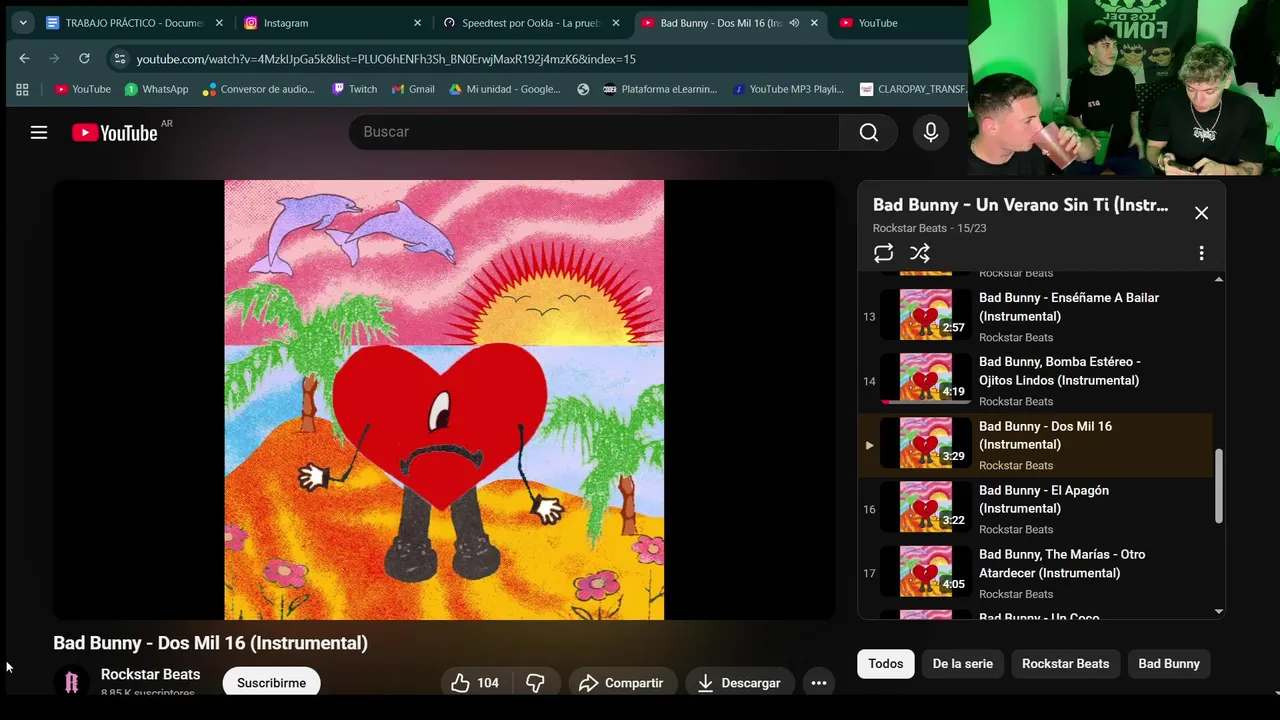The image size is (1280, 720).
Task: Share the video via Compartir
Action: pos(620,683)
